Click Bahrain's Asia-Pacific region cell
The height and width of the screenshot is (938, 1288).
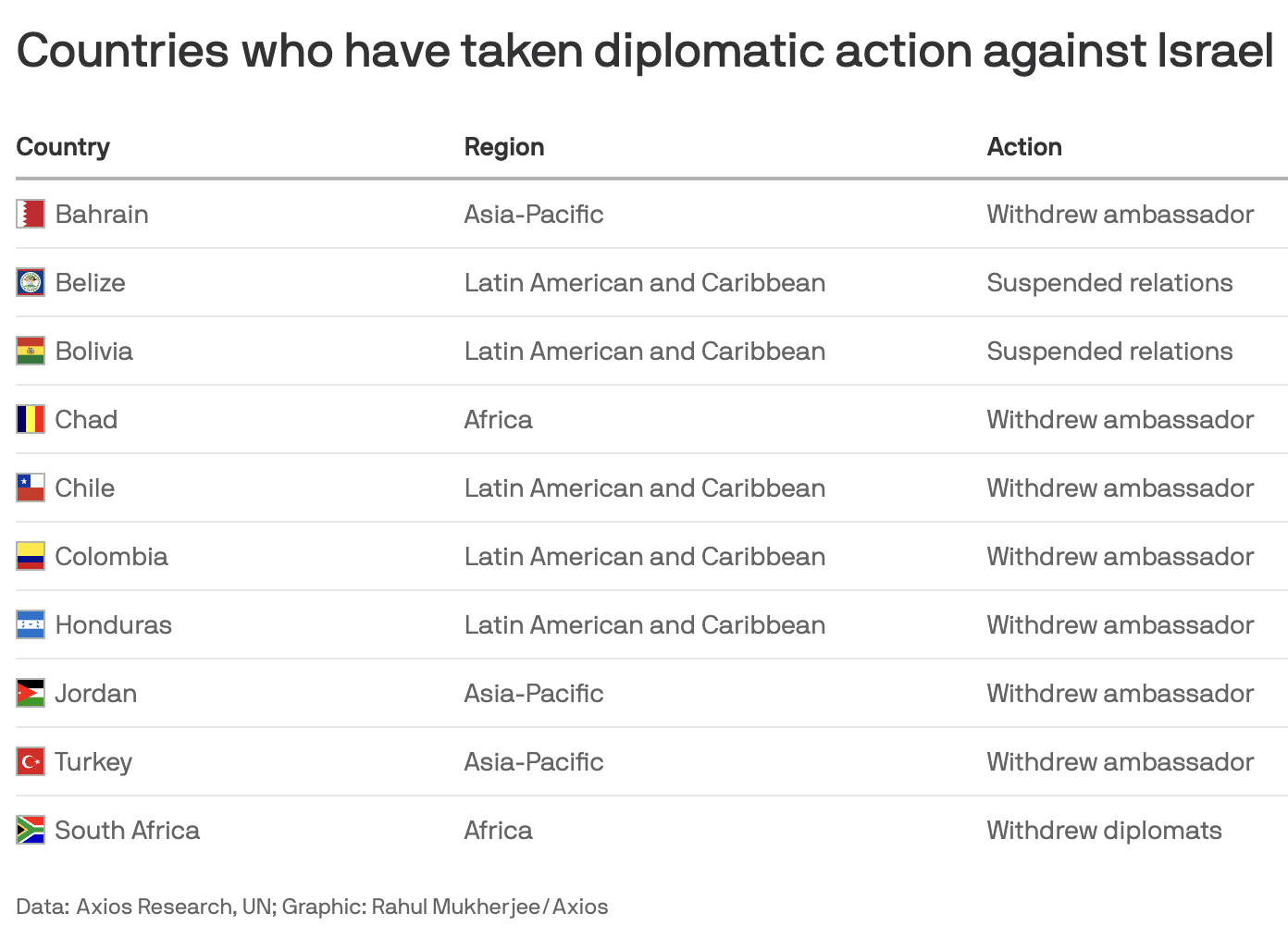(534, 215)
